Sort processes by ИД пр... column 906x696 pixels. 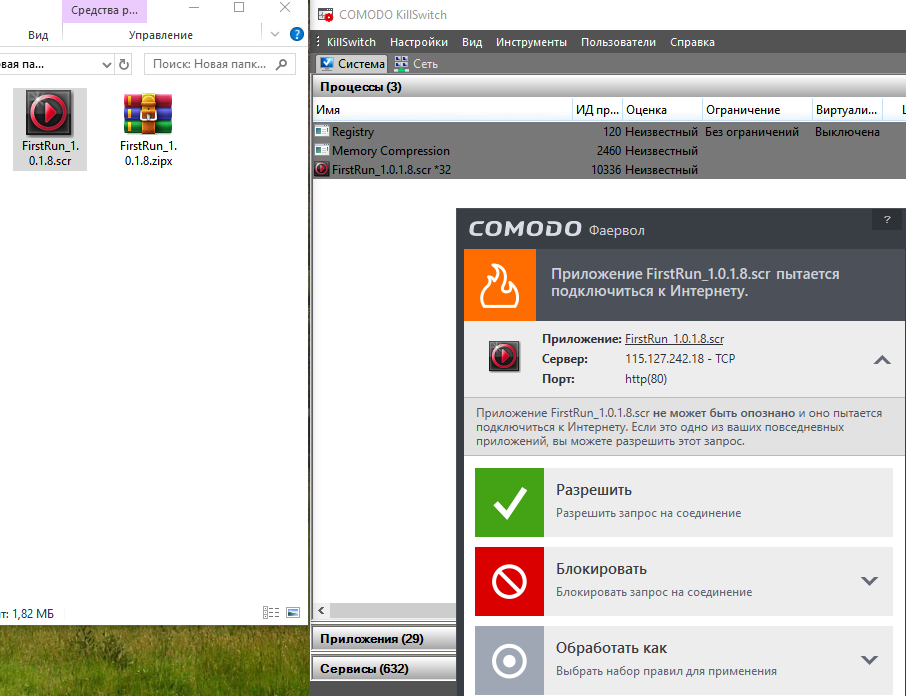tap(597, 110)
